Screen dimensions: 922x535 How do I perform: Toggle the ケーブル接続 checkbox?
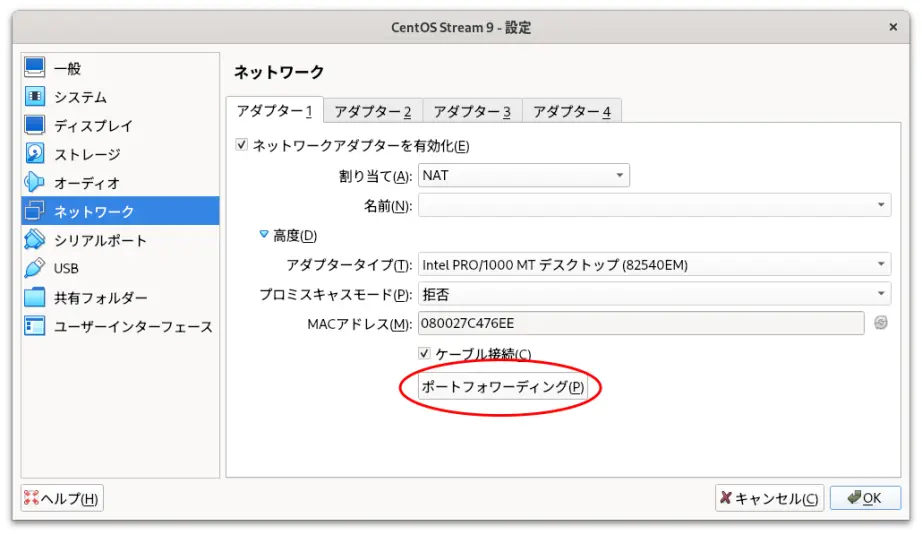click(424, 353)
